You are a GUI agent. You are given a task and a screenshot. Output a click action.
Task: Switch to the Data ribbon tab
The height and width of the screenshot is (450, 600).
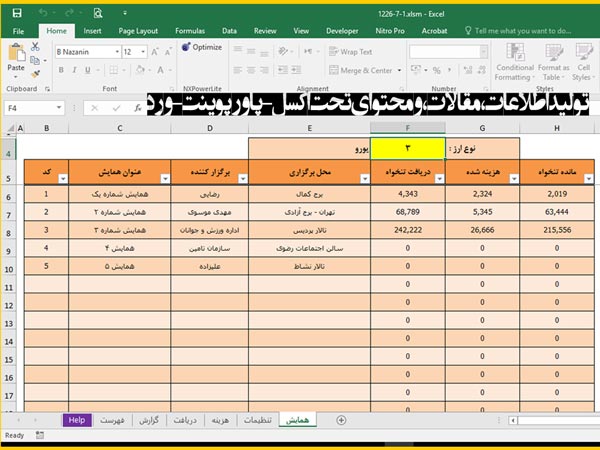(229, 31)
